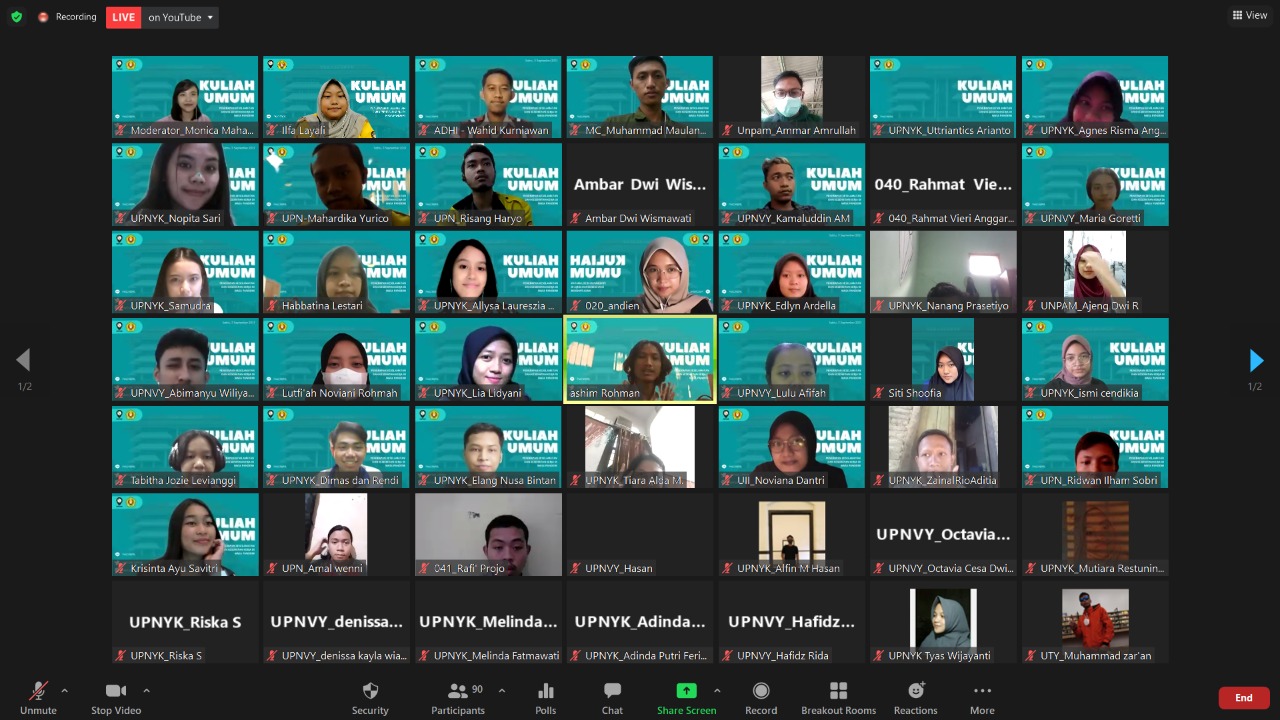Open video options arrow beside Stop Video

[146, 690]
